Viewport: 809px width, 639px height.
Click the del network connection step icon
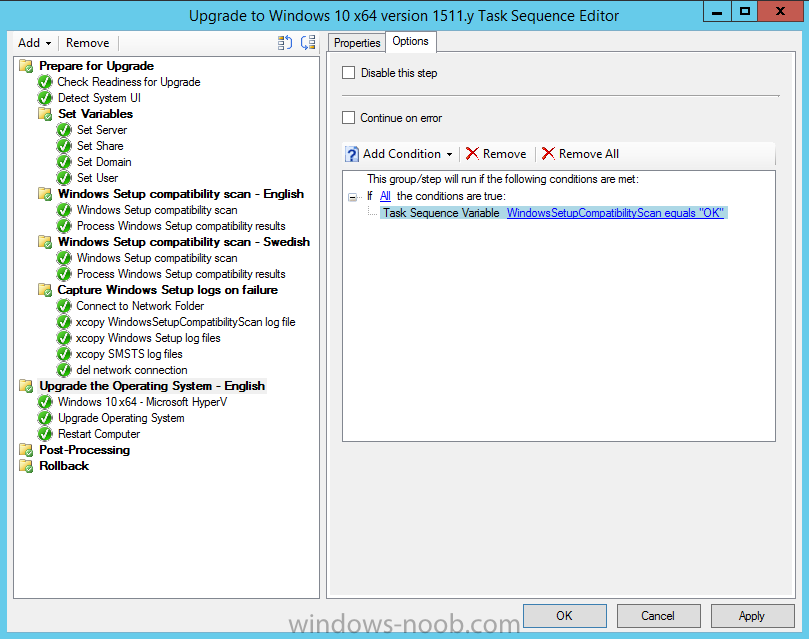64,370
